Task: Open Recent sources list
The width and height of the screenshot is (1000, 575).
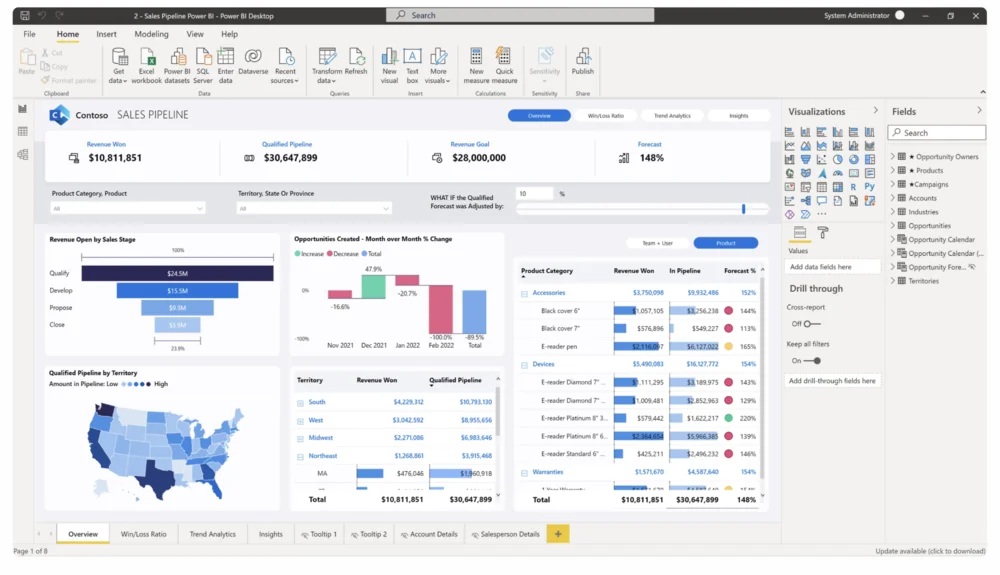Action: 284,66
